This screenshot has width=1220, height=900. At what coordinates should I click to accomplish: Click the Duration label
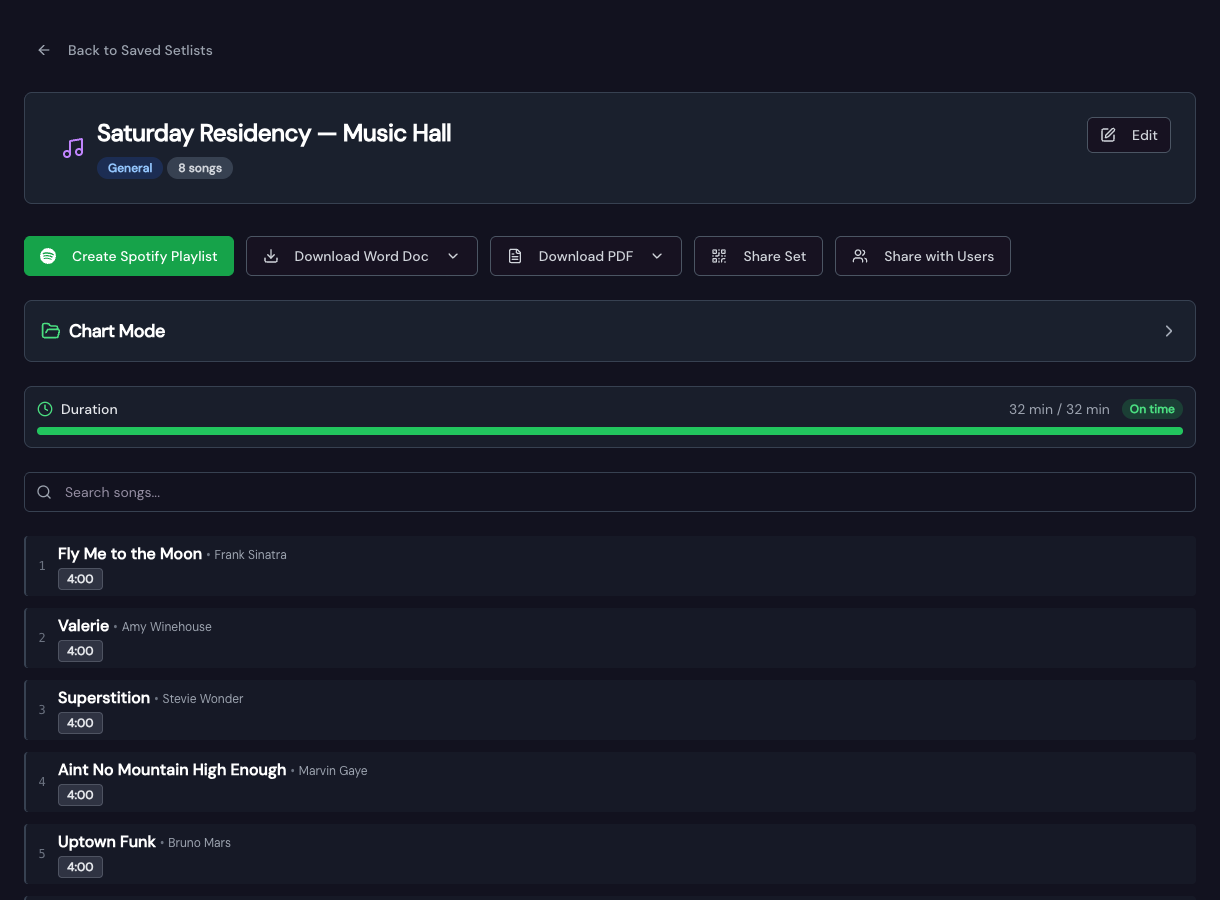tap(89, 409)
